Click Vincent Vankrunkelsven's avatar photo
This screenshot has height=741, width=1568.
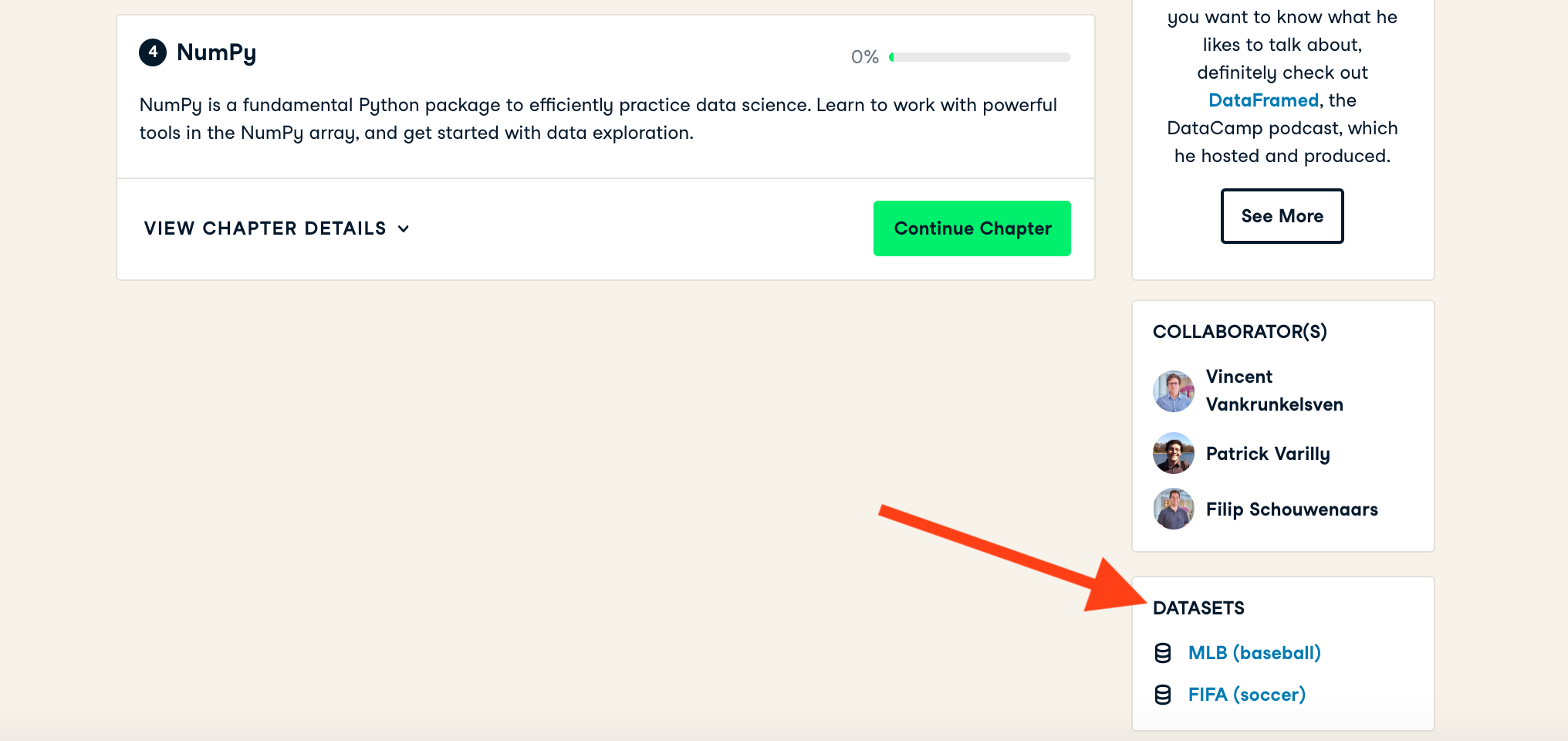point(1174,391)
